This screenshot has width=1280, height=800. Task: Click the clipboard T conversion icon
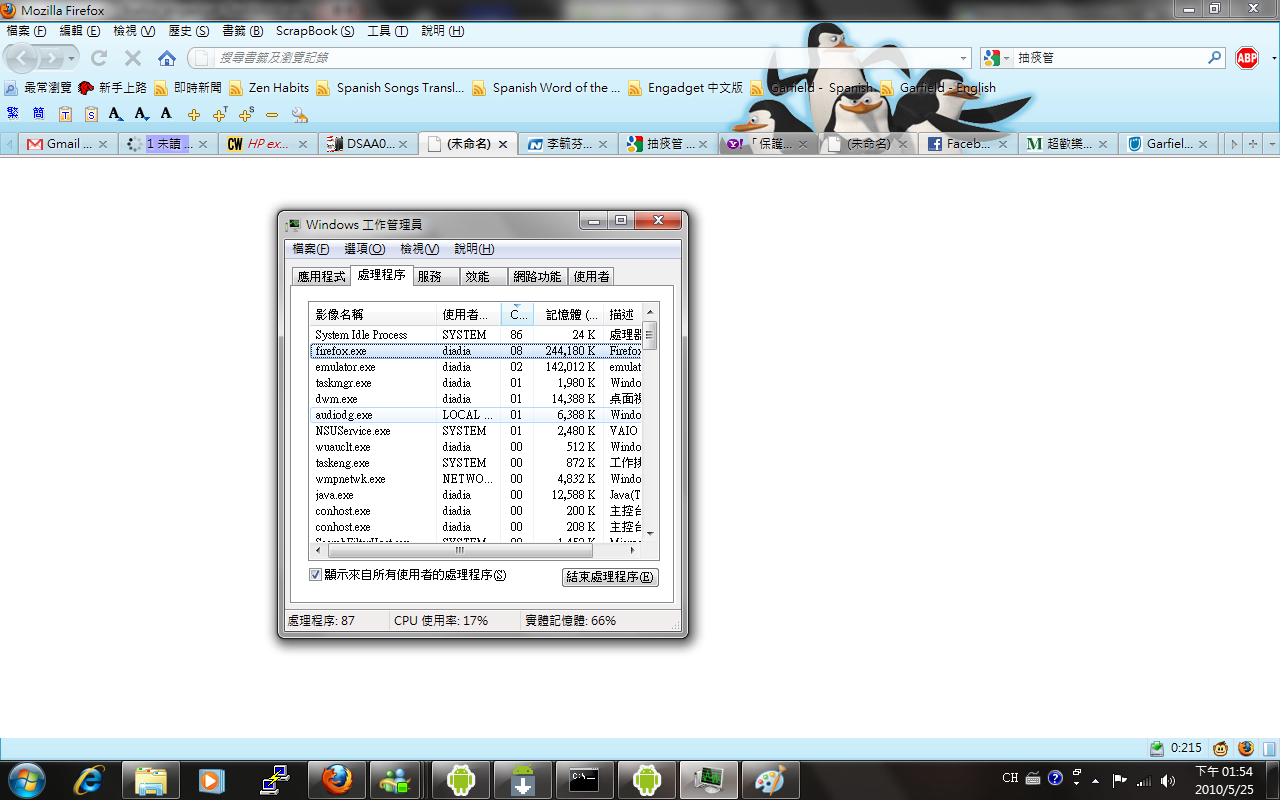coord(65,114)
